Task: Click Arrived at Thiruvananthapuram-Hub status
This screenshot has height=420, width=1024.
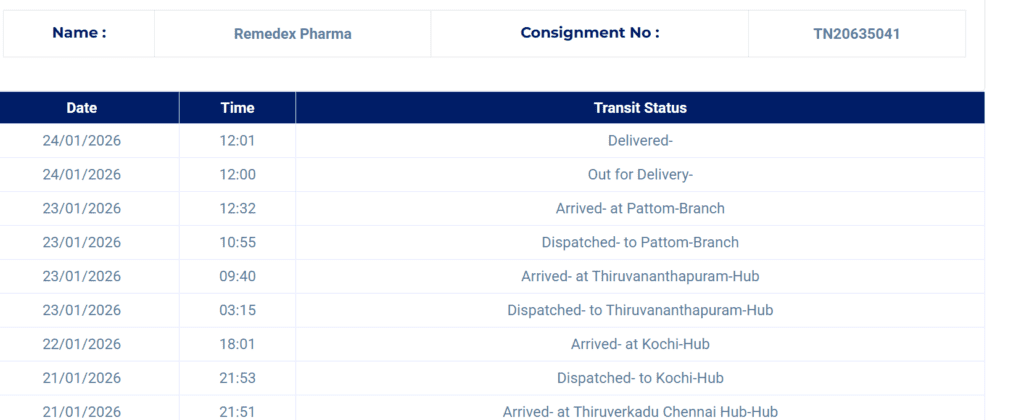Action: pos(640,276)
